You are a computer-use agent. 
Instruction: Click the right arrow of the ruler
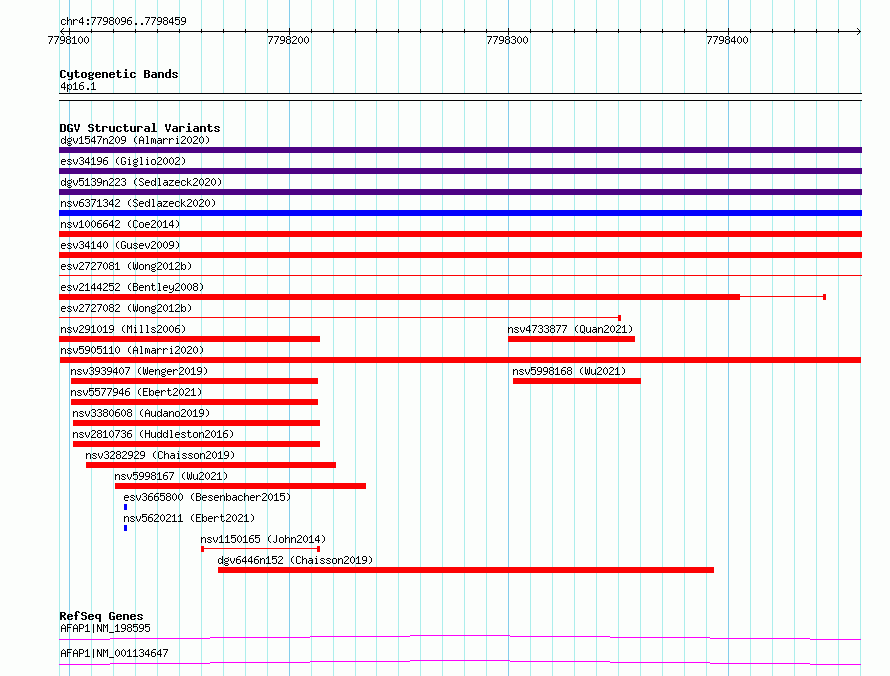coord(859,31)
